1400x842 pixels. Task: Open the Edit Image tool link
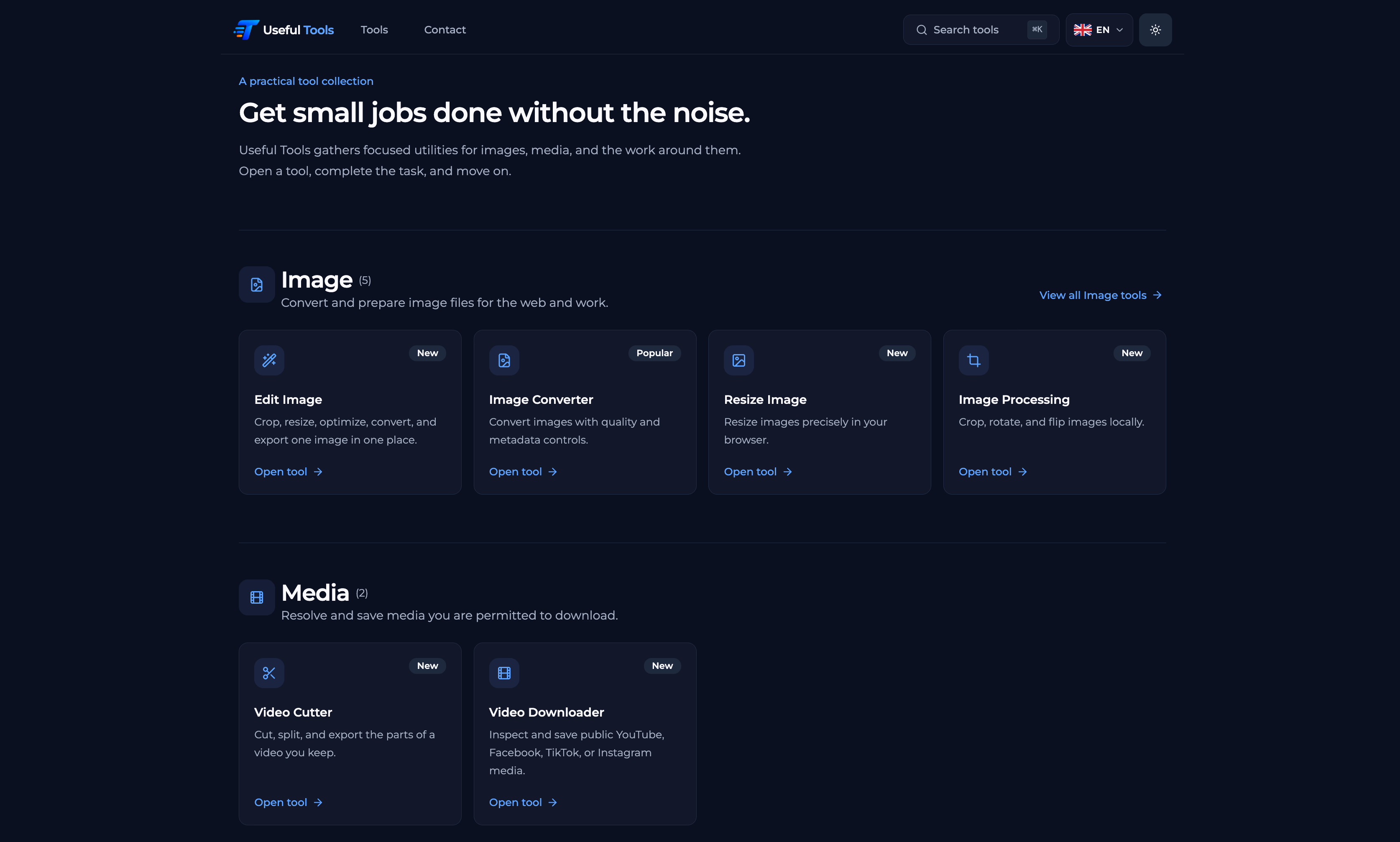[x=288, y=472]
